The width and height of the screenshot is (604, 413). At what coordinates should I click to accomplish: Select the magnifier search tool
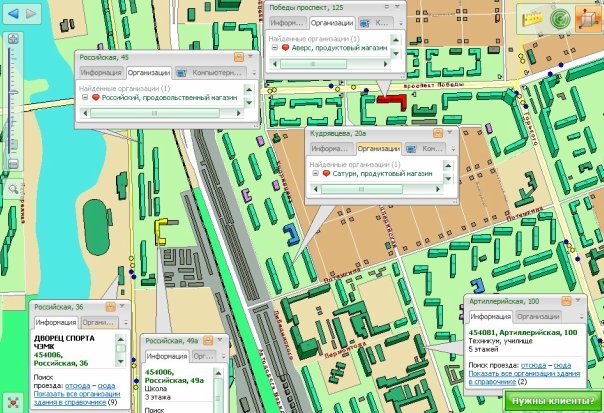point(13,188)
